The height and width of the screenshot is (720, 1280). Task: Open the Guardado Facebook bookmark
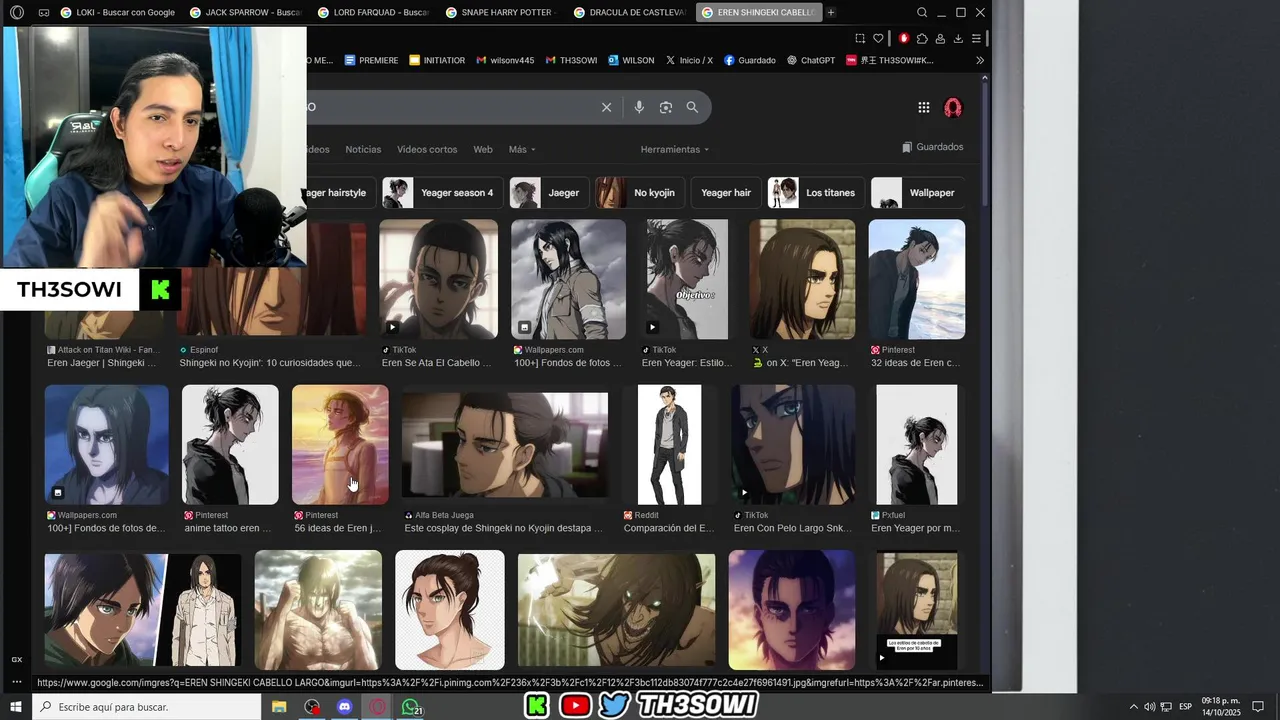749,60
